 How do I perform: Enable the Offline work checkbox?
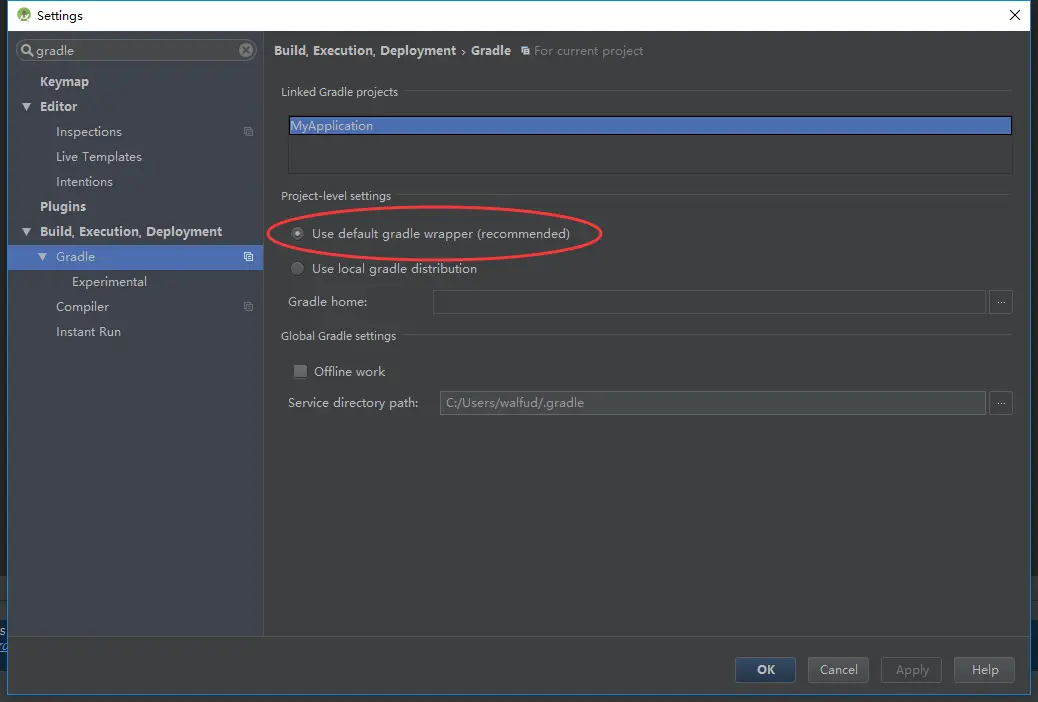coord(300,372)
